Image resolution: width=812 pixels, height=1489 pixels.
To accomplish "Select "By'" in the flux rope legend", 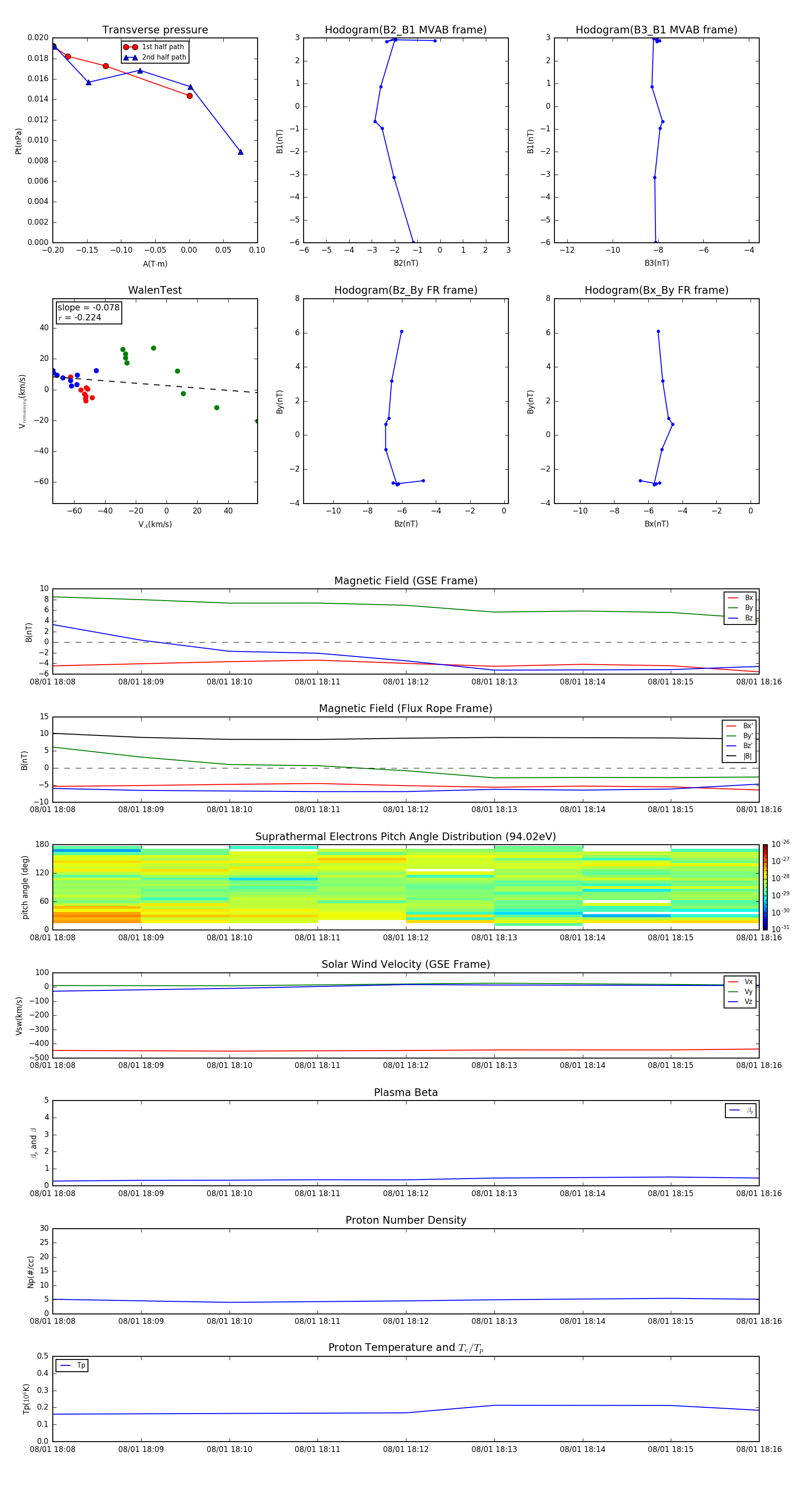I will click(739, 736).
